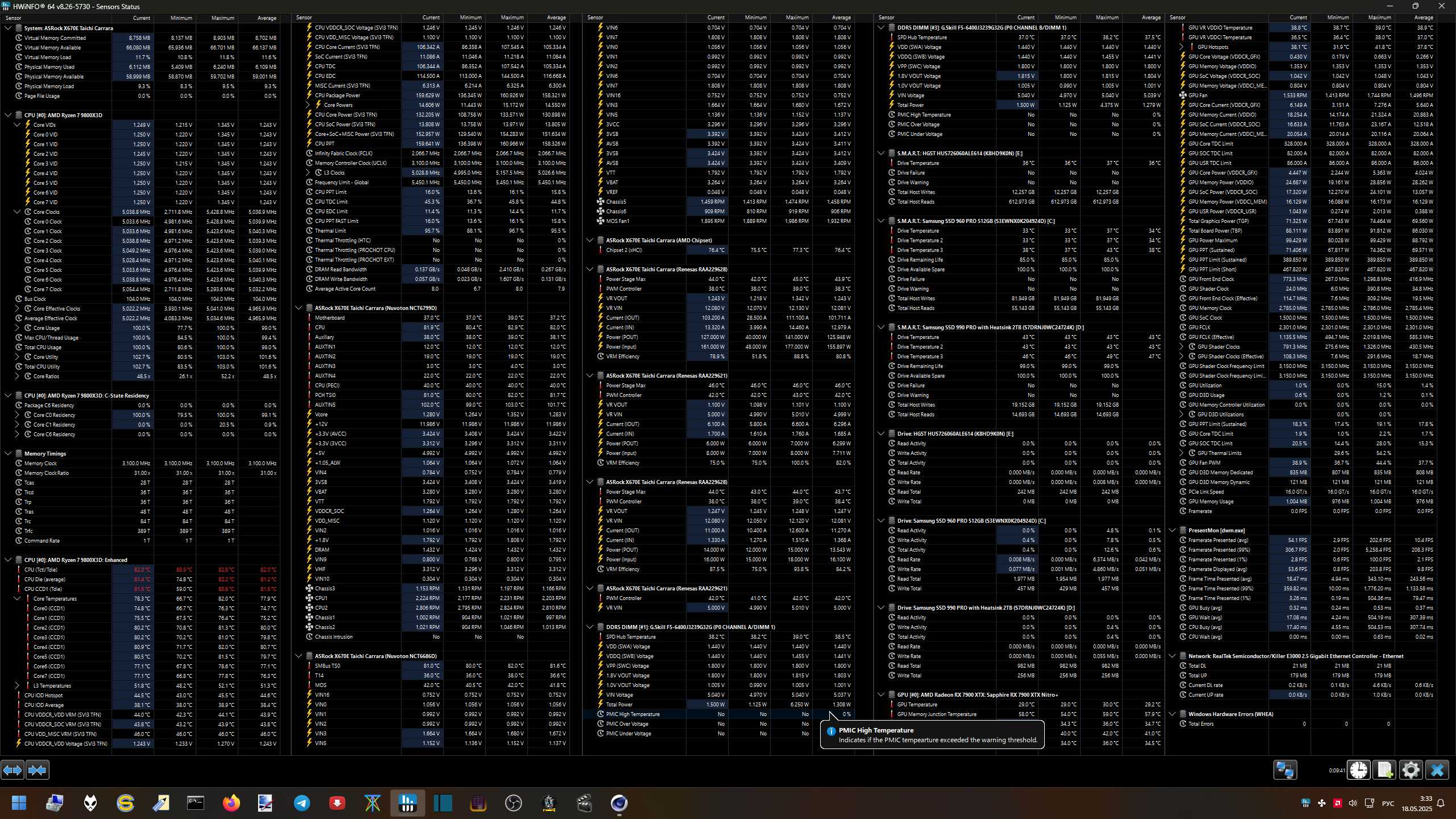1456x819 pixels.
Task: Click the first panel's Maximum column header
Action: coord(222,18)
